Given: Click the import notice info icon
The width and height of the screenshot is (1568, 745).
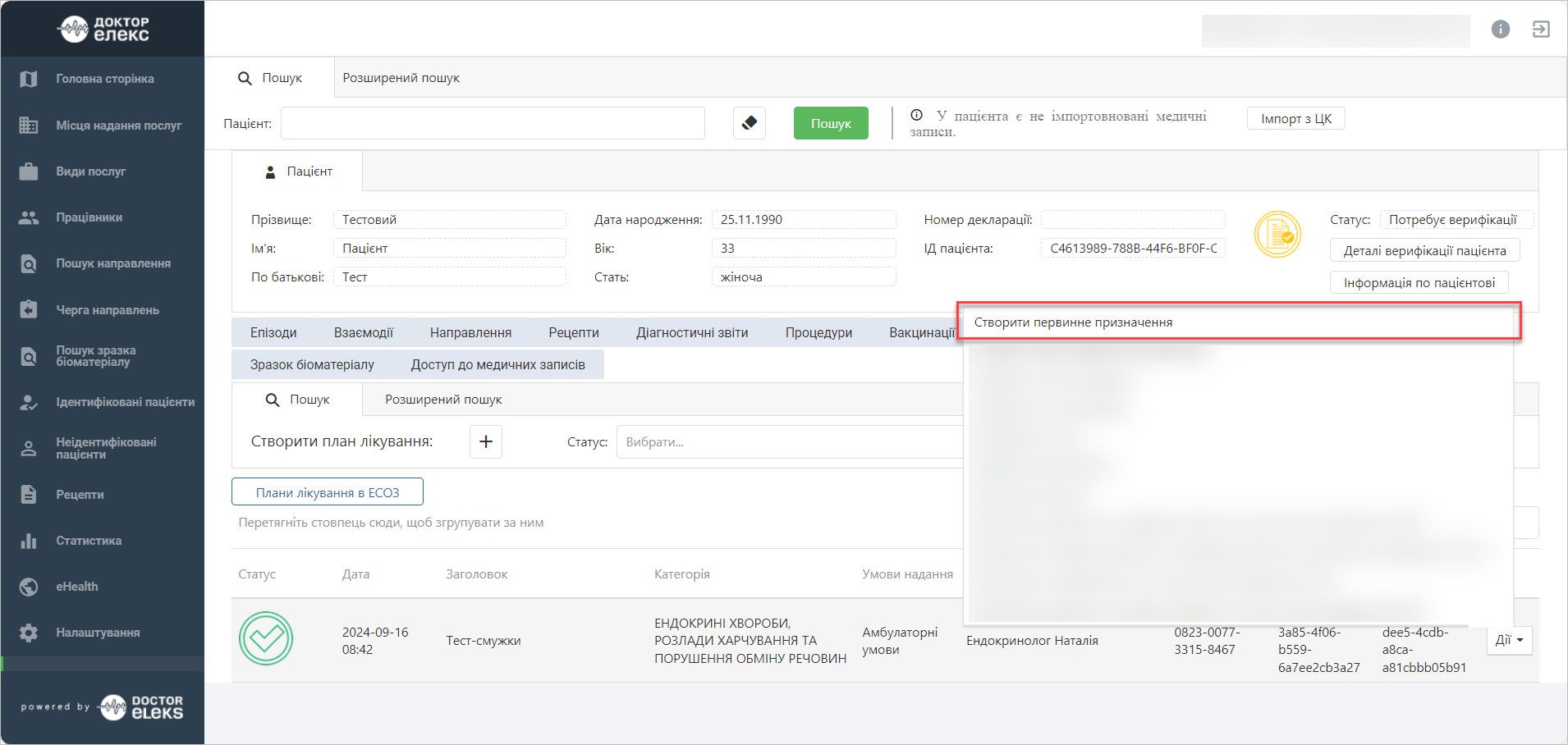Looking at the screenshot, I should (x=917, y=115).
